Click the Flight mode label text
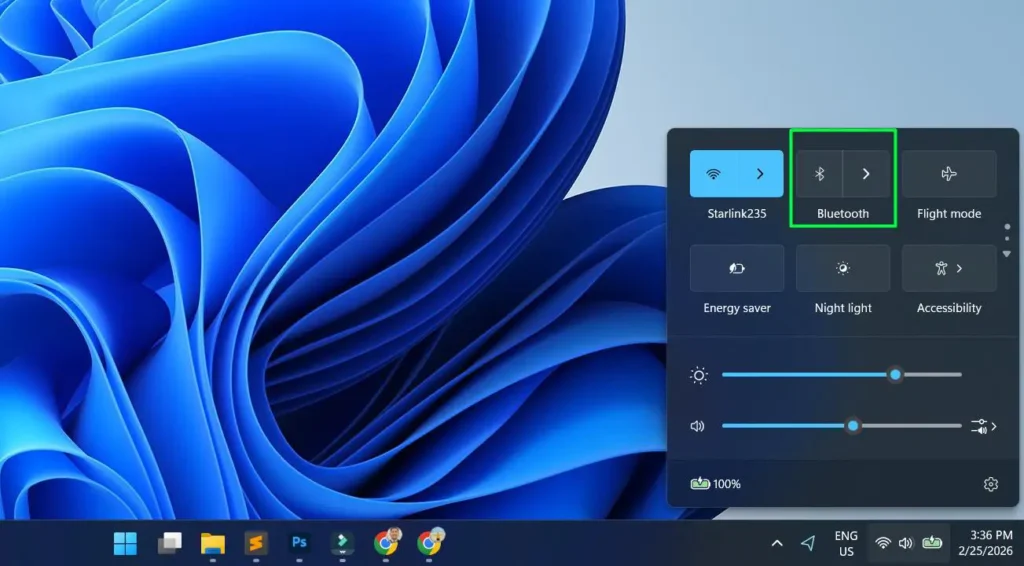1024x566 pixels. (x=949, y=214)
